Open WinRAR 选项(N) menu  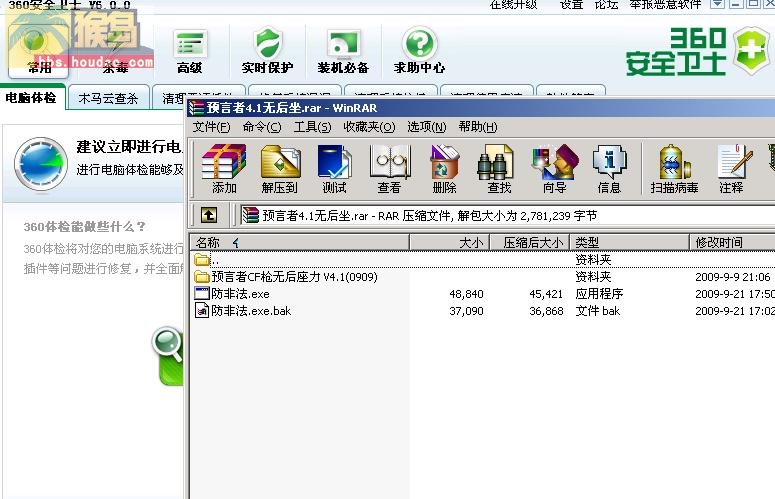tap(427, 127)
